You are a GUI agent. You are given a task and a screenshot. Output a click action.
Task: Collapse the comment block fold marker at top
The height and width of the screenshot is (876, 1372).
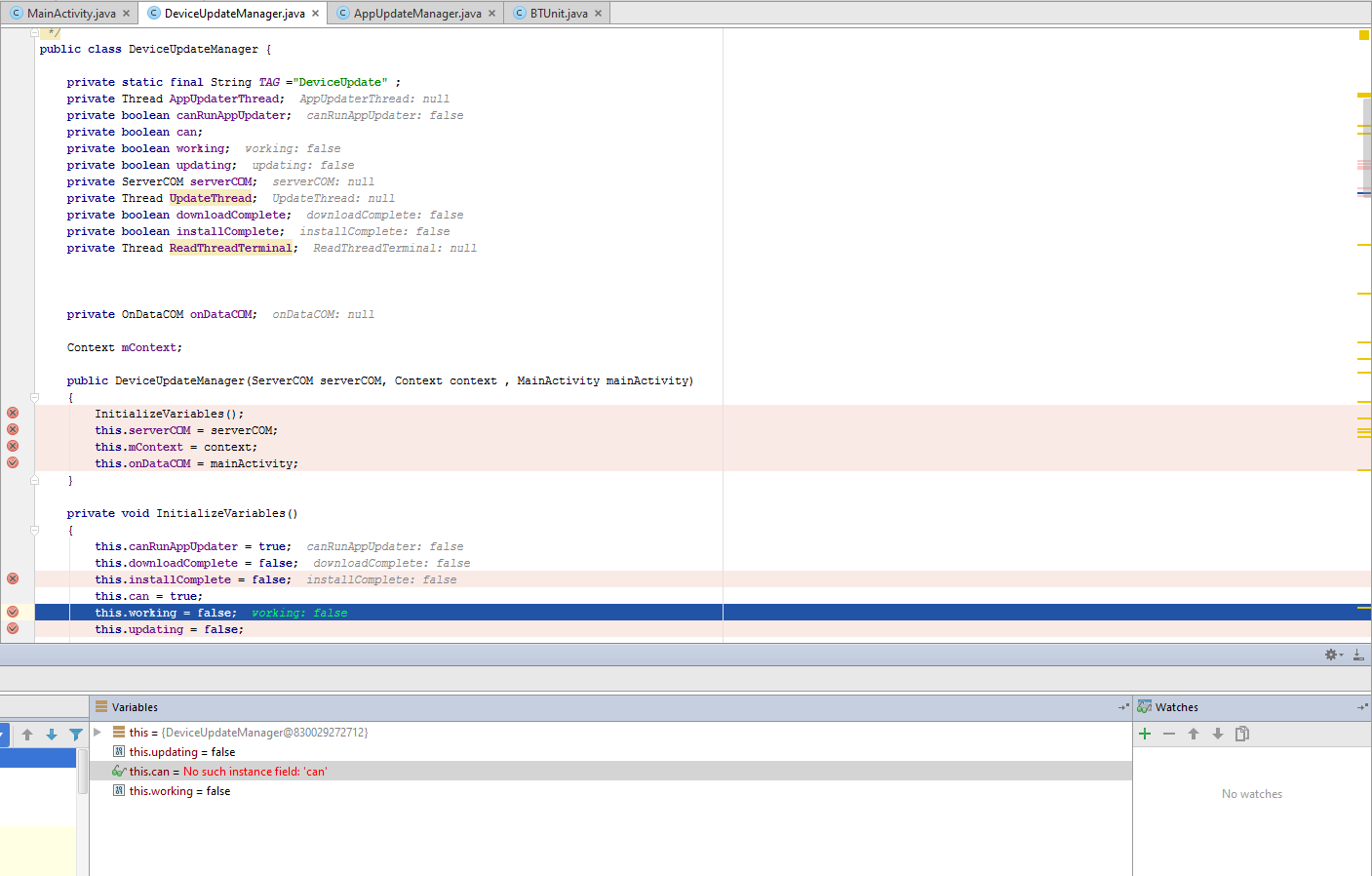click(x=34, y=32)
